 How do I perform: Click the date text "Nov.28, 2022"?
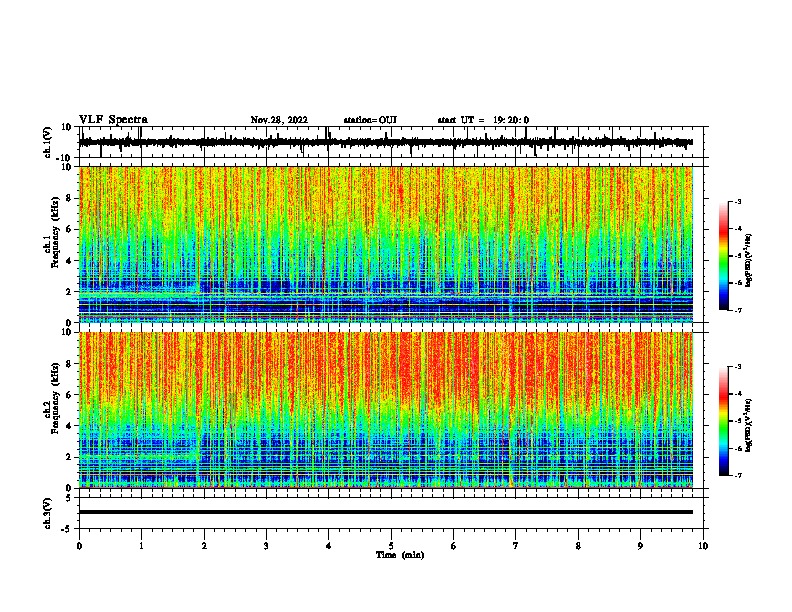tap(279, 120)
